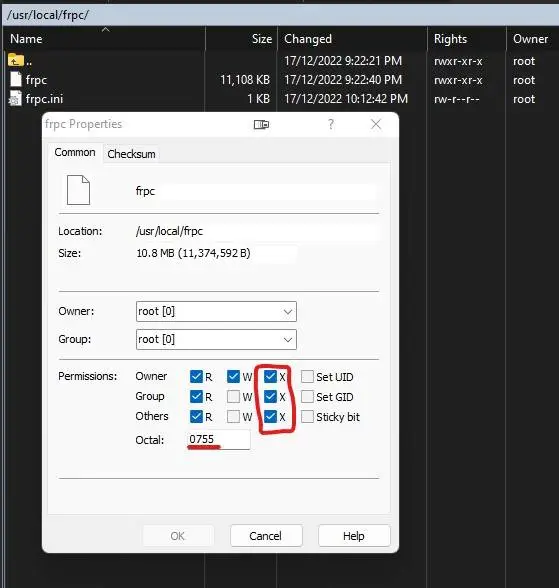Select the frpc.ini file icon
559x588 pixels.
(15, 99)
